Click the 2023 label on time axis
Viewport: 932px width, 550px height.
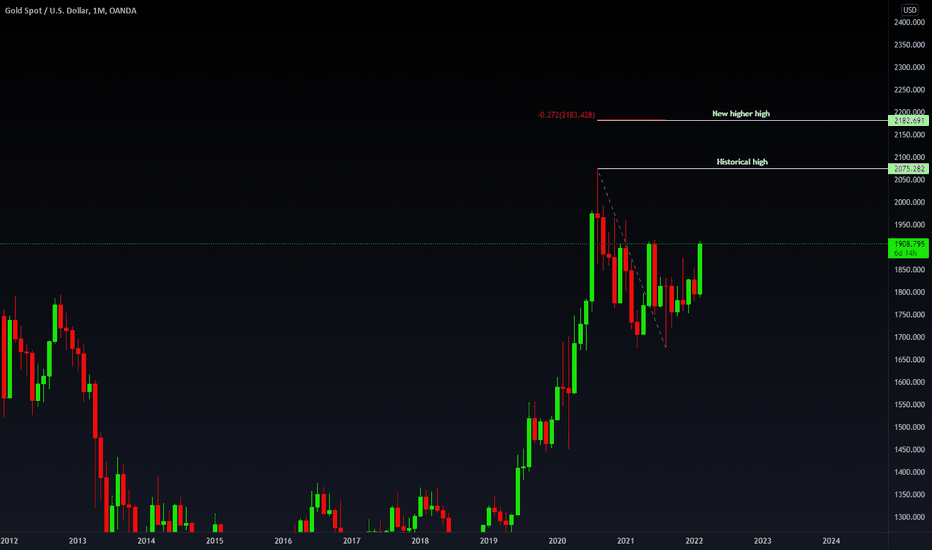tap(763, 540)
